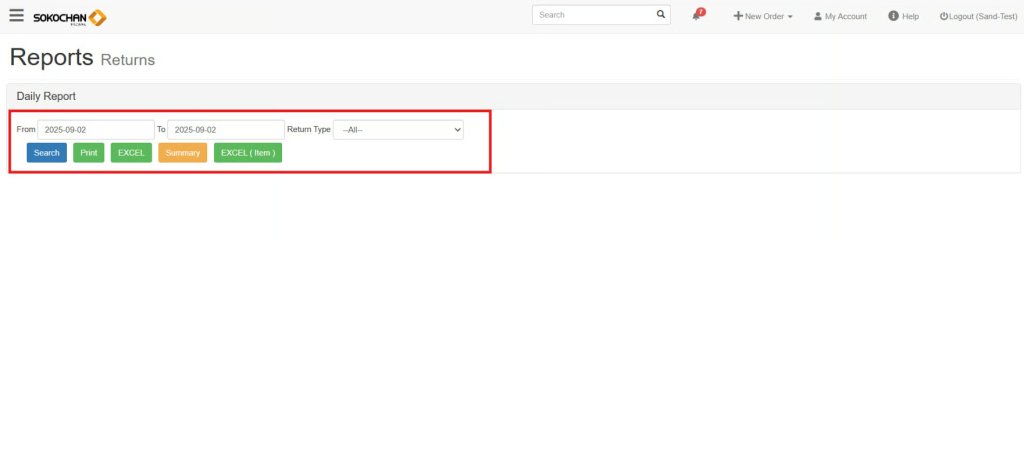Click the red notification count badge

pos(701,12)
